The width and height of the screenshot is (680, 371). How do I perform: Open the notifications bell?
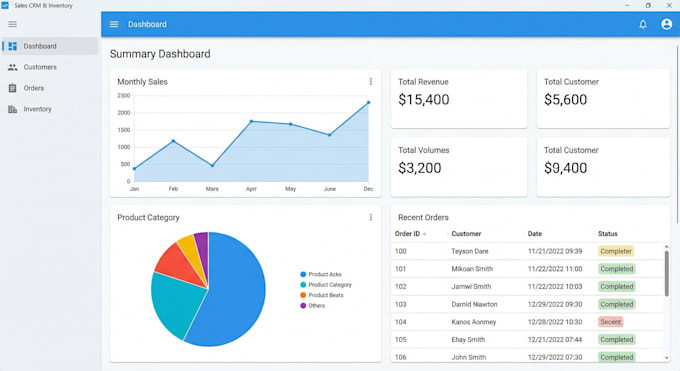tap(643, 24)
